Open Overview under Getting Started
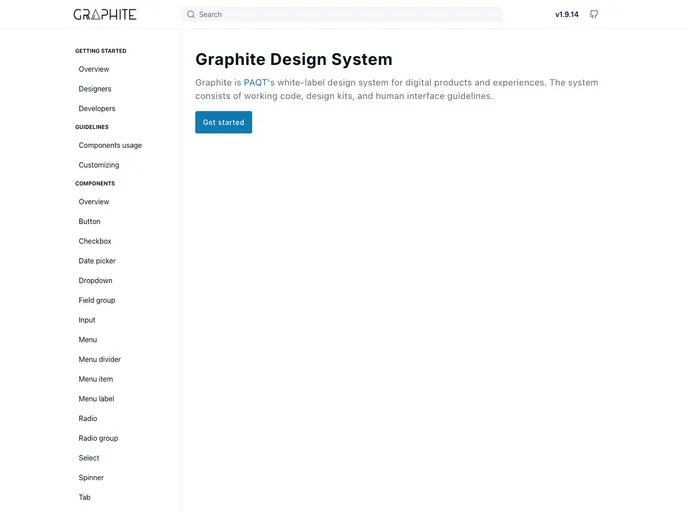 pyautogui.click(x=94, y=69)
